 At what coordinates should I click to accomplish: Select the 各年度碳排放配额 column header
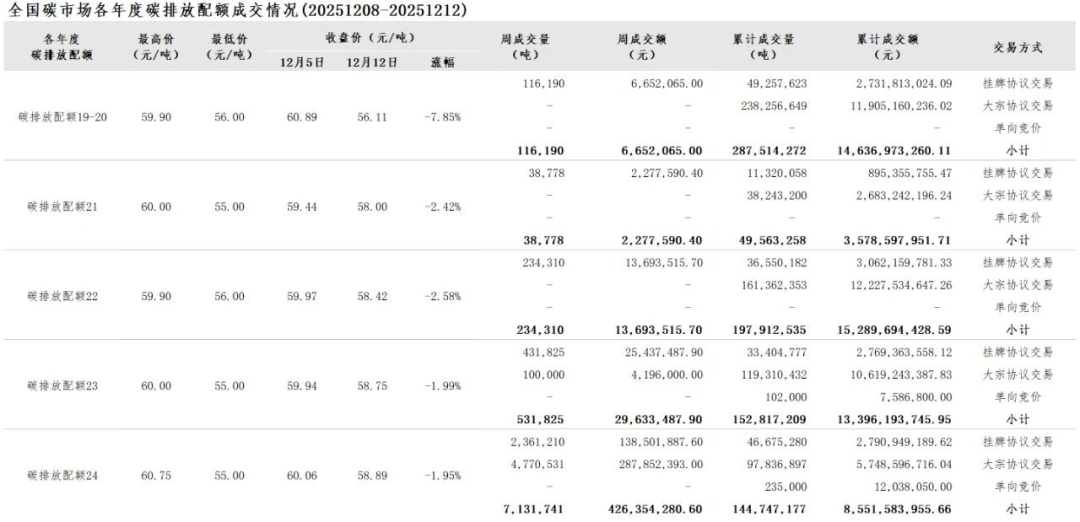click(x=63, y=47)
